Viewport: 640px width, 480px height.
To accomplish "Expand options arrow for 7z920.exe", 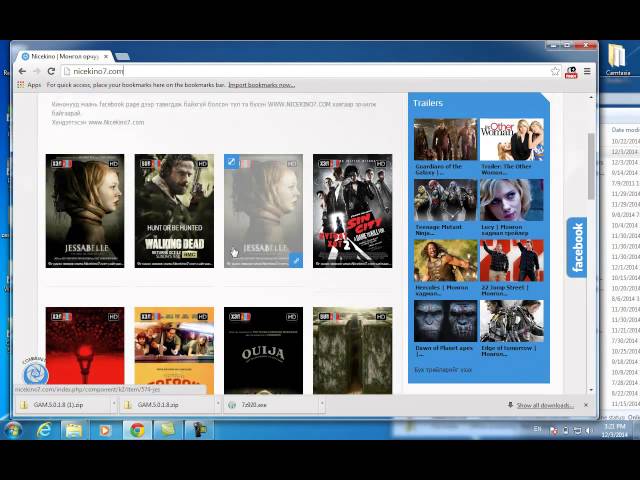I will point(322,404).
